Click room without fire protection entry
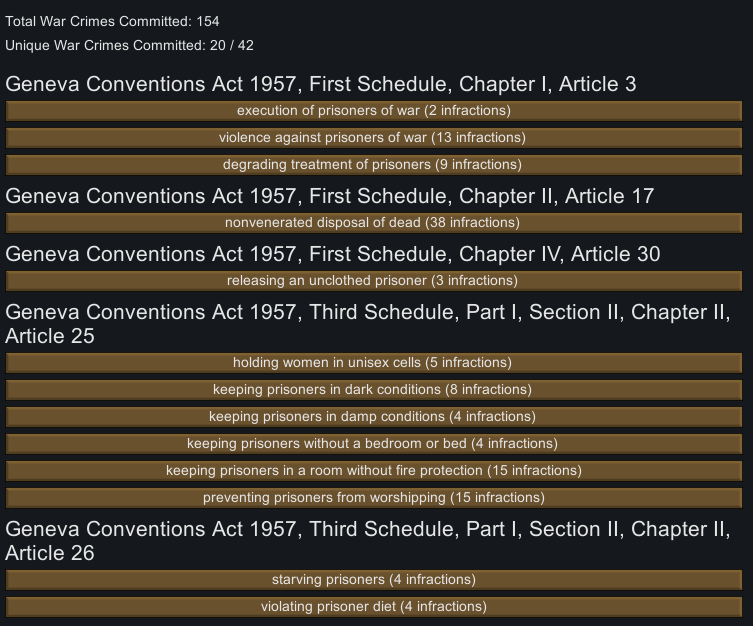 pyautogui.click(x=374, y=470)
